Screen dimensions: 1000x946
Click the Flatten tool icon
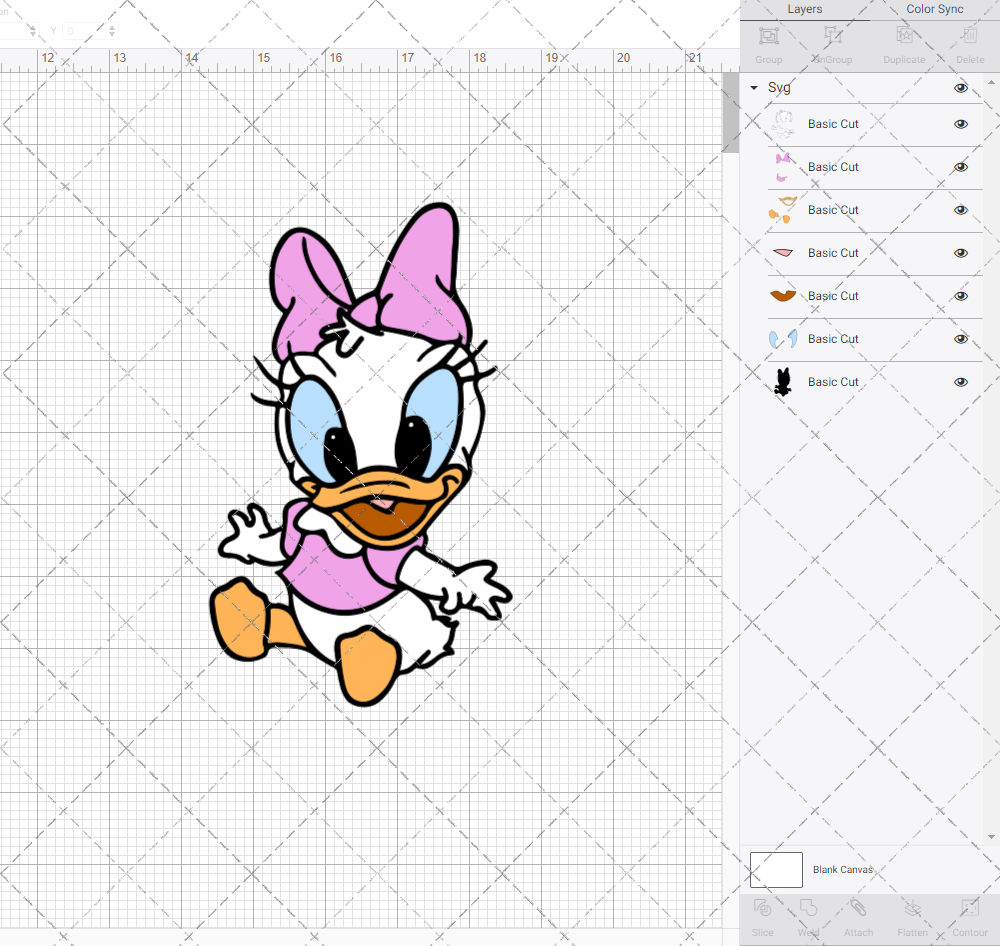tap(912, 909)
